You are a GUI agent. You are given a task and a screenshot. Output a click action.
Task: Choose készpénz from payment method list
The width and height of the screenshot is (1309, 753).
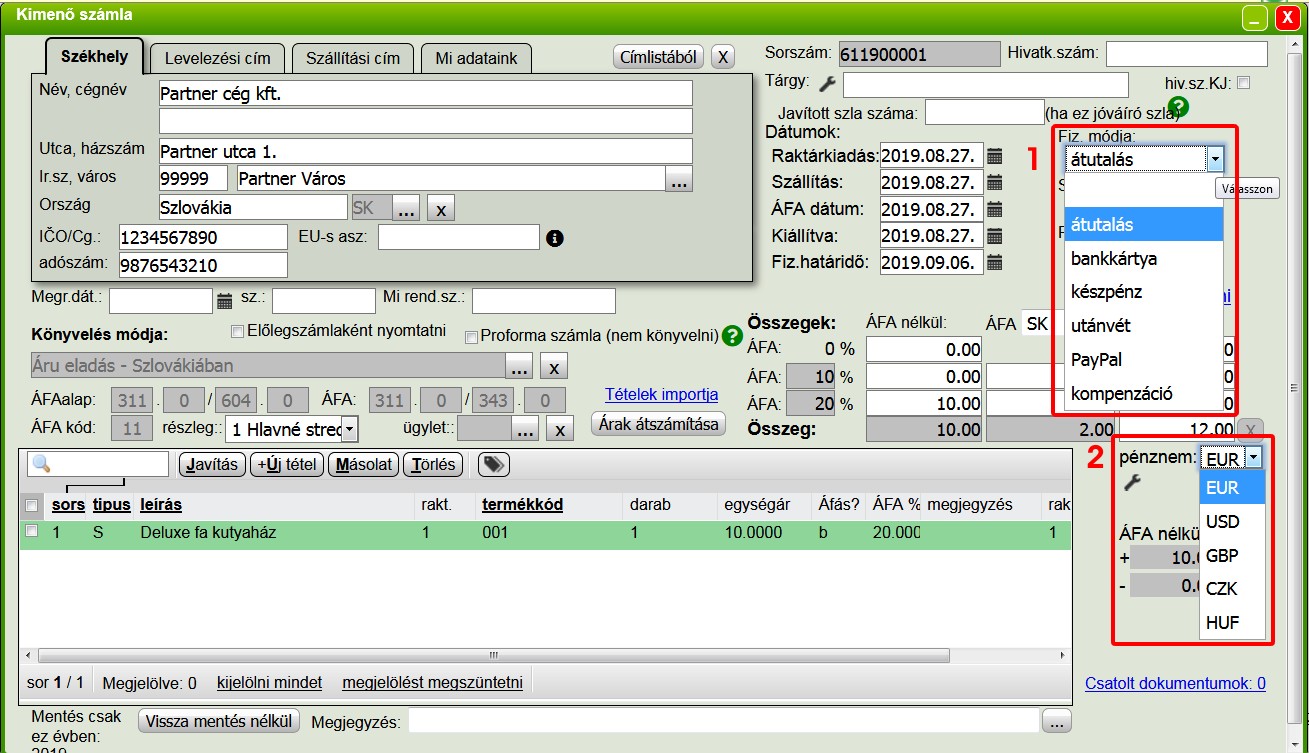click(x=1144, y=292)
